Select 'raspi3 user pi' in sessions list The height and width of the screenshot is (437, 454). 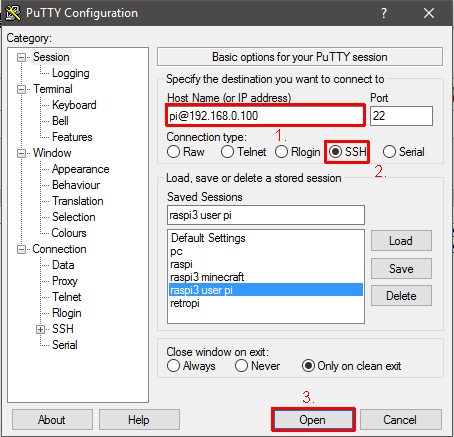[265, 290]
